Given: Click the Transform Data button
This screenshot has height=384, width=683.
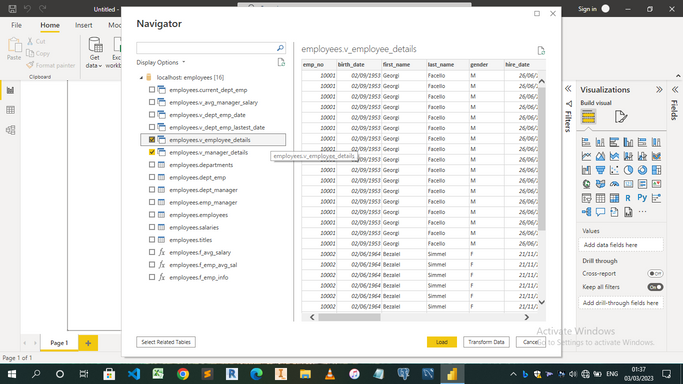Looking at the screenshot, I should pyautogui.click(x=486, y=342).
